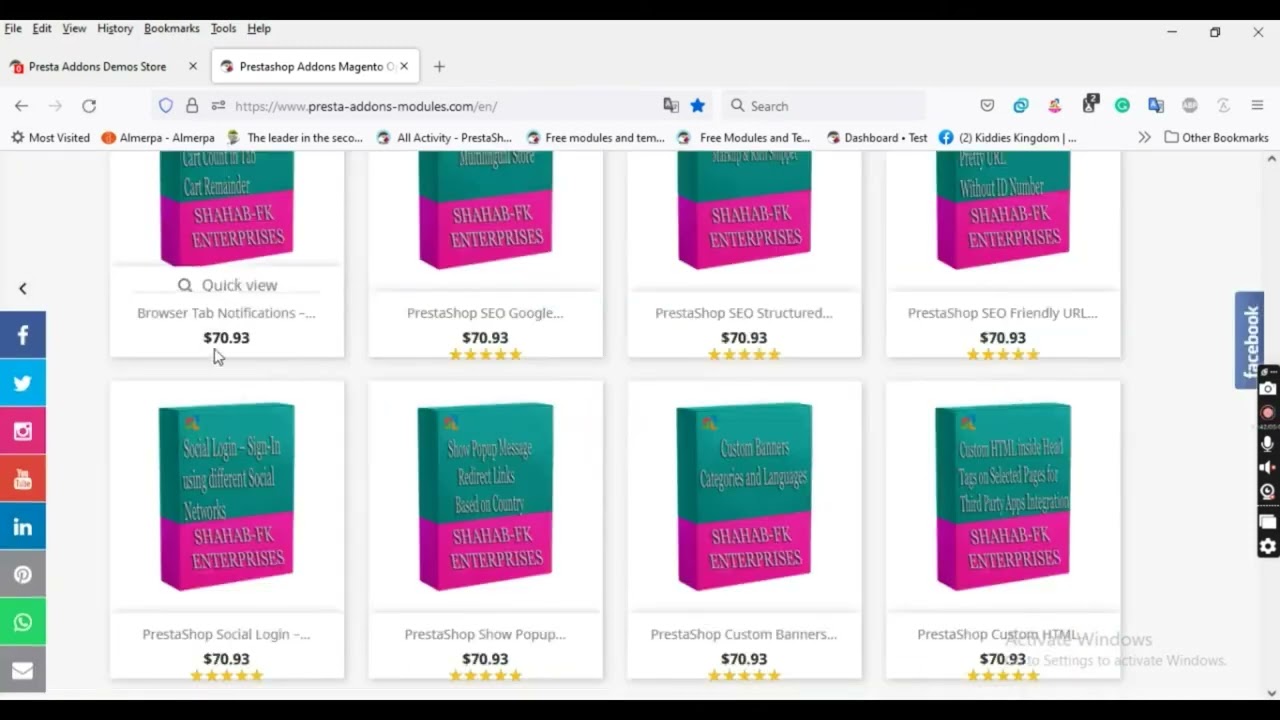The image size is (1280, 720).
Task: Click Show Popup Message product image
Action: 485,496
